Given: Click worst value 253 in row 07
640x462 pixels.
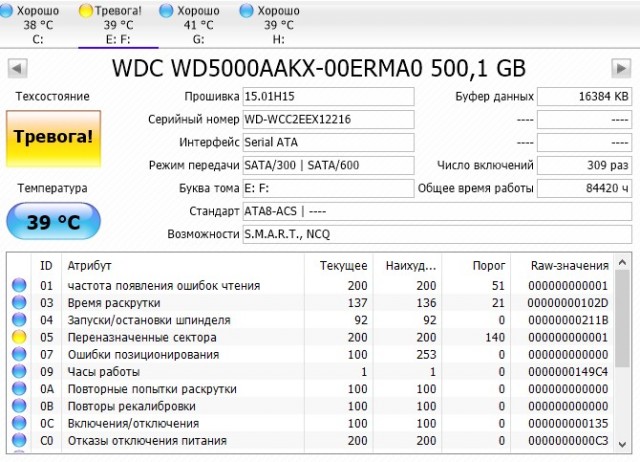Looking at the screenshot, I should tap(426, 355).
